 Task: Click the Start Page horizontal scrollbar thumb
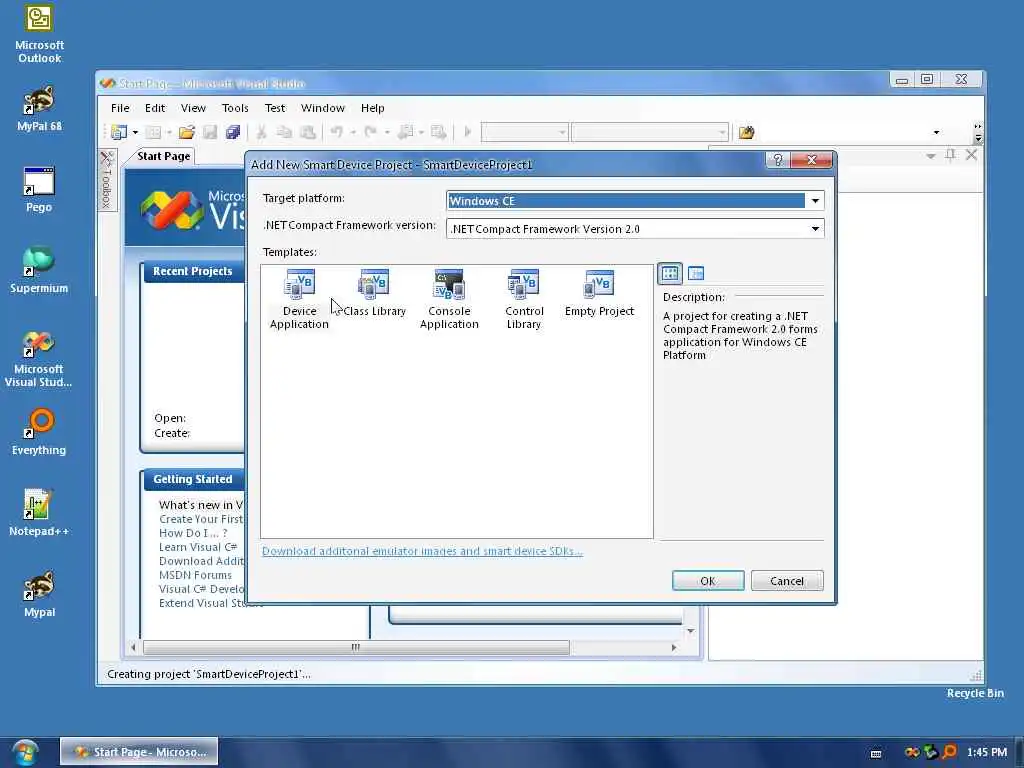point(357,647)
